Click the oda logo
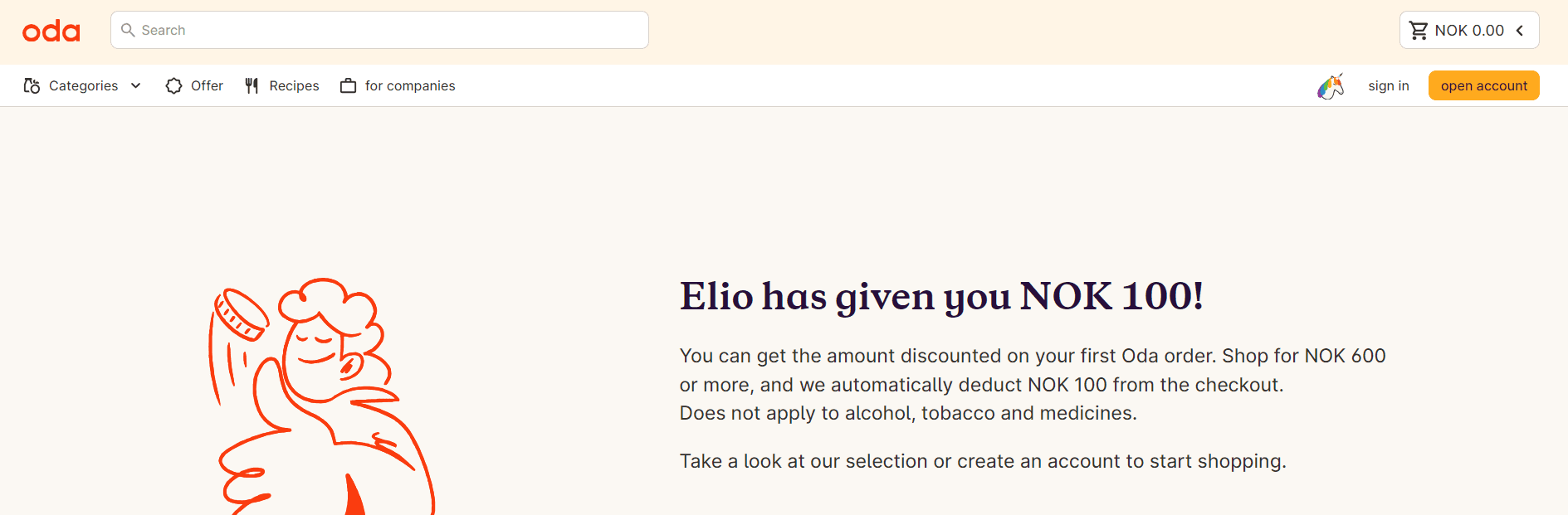This screenshot has height=515, width=1568. click(x=51, y=32)
